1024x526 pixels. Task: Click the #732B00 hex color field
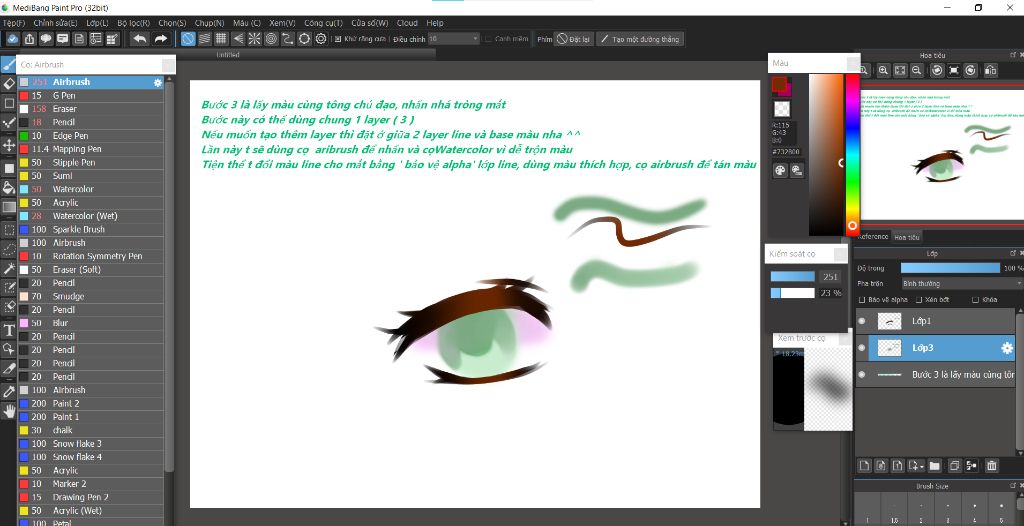coord(784,150)
